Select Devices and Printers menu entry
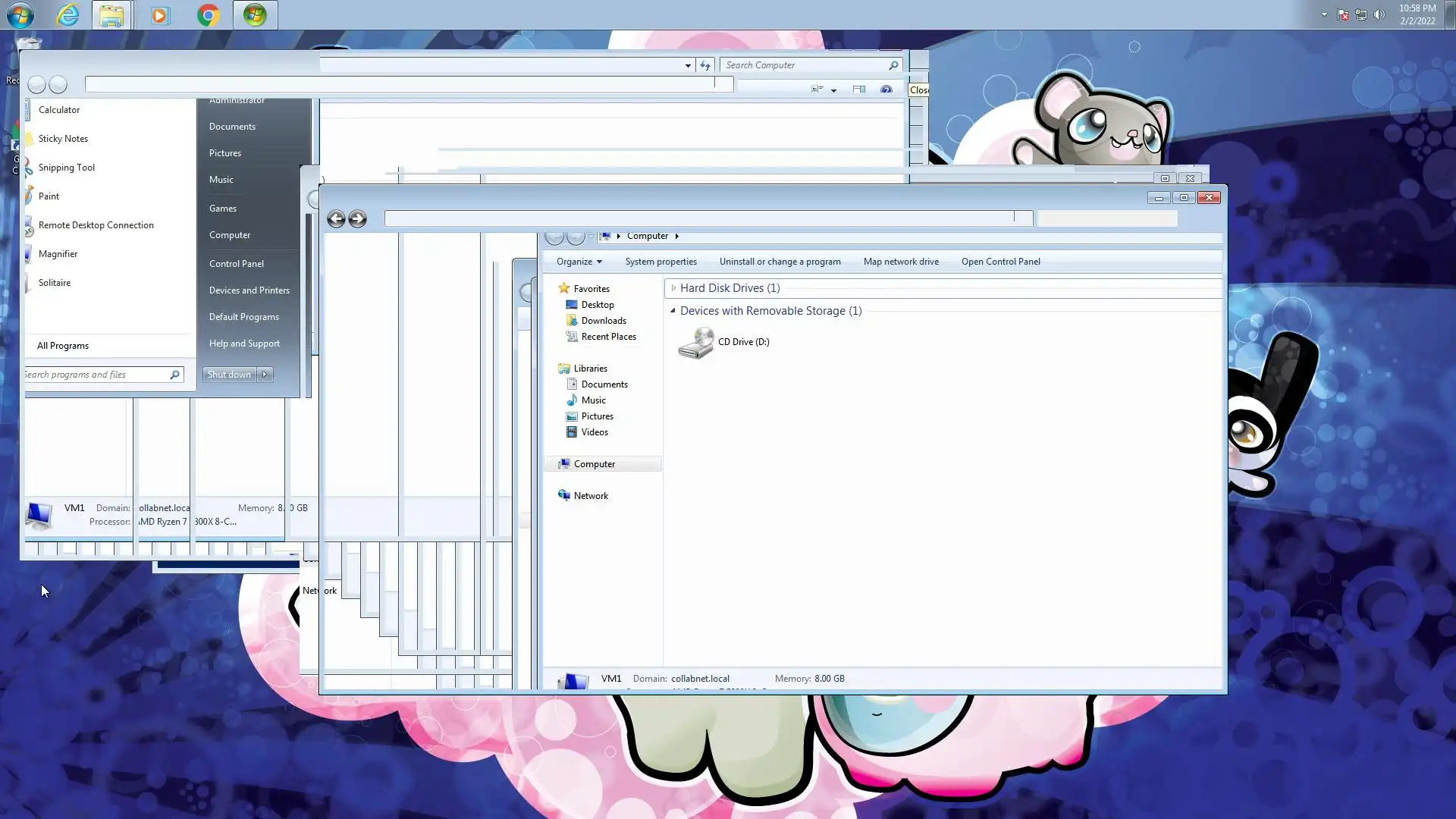Image resolution: width=1456 pixels, height=819 pixels. point(249,290)
